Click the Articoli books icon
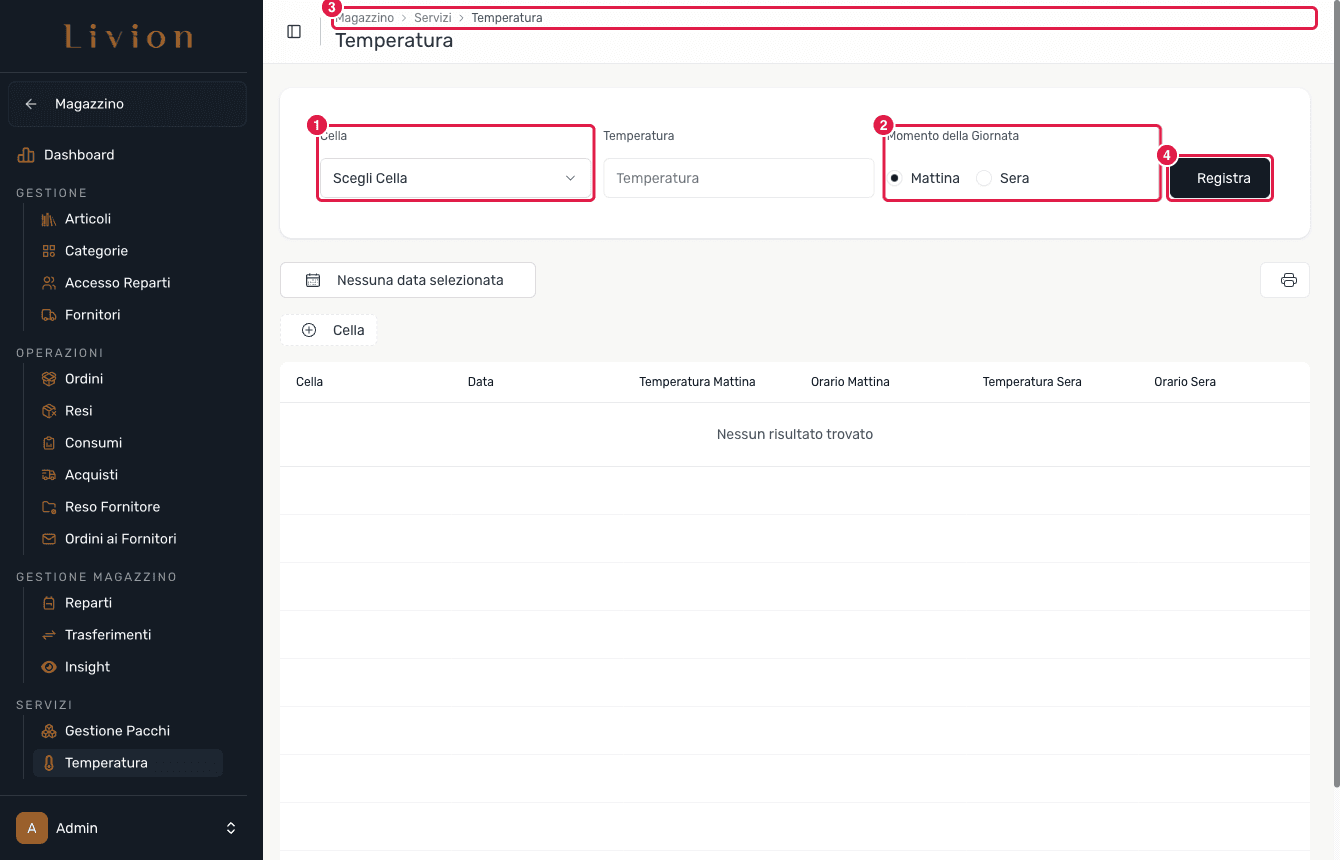The image size is (1340, 860). (x=48, y=219)
